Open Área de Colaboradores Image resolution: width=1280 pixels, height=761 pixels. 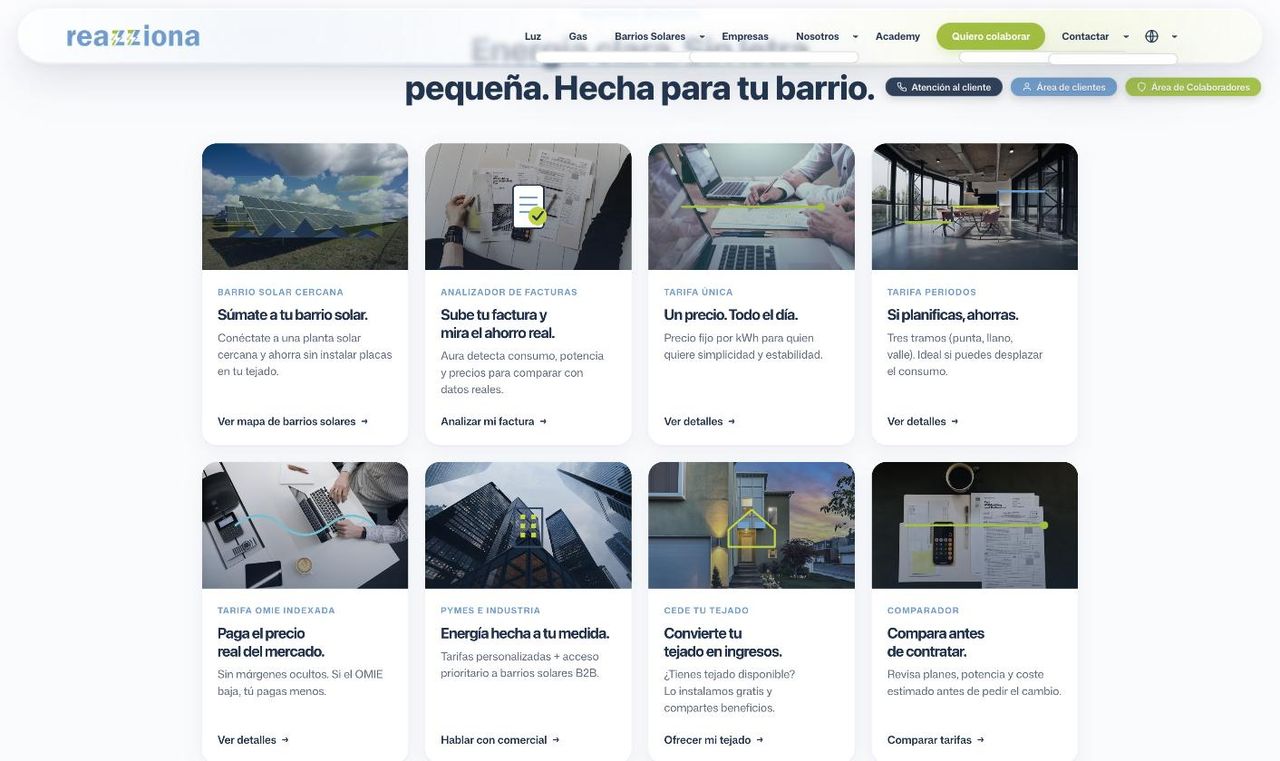click(1193, 87)
